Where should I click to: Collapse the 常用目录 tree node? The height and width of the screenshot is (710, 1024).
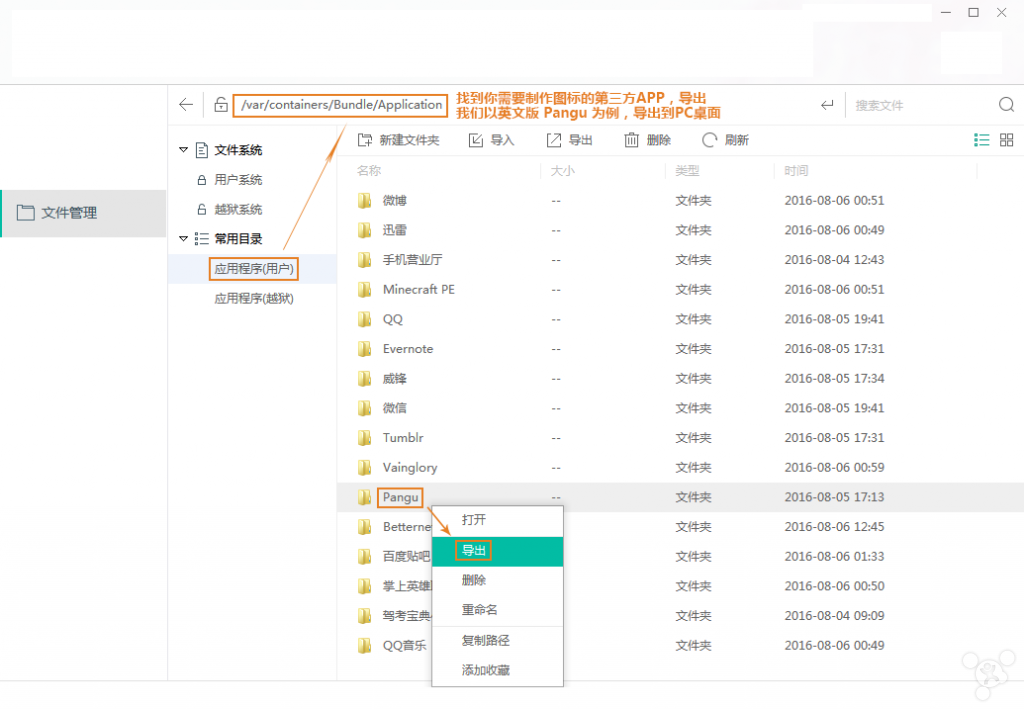click(x=184, y=238)
